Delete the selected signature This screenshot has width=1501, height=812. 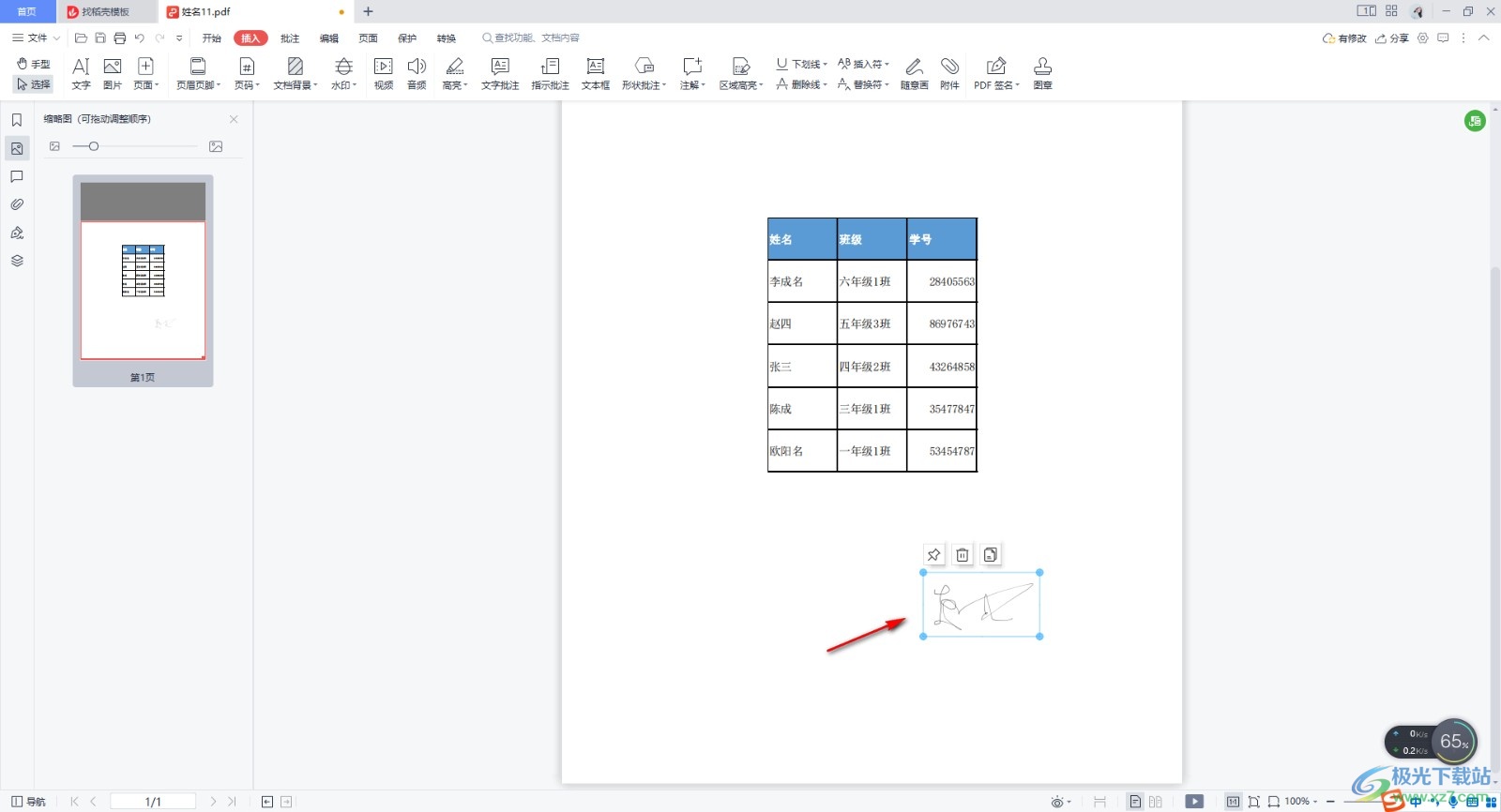coord(963,555)
